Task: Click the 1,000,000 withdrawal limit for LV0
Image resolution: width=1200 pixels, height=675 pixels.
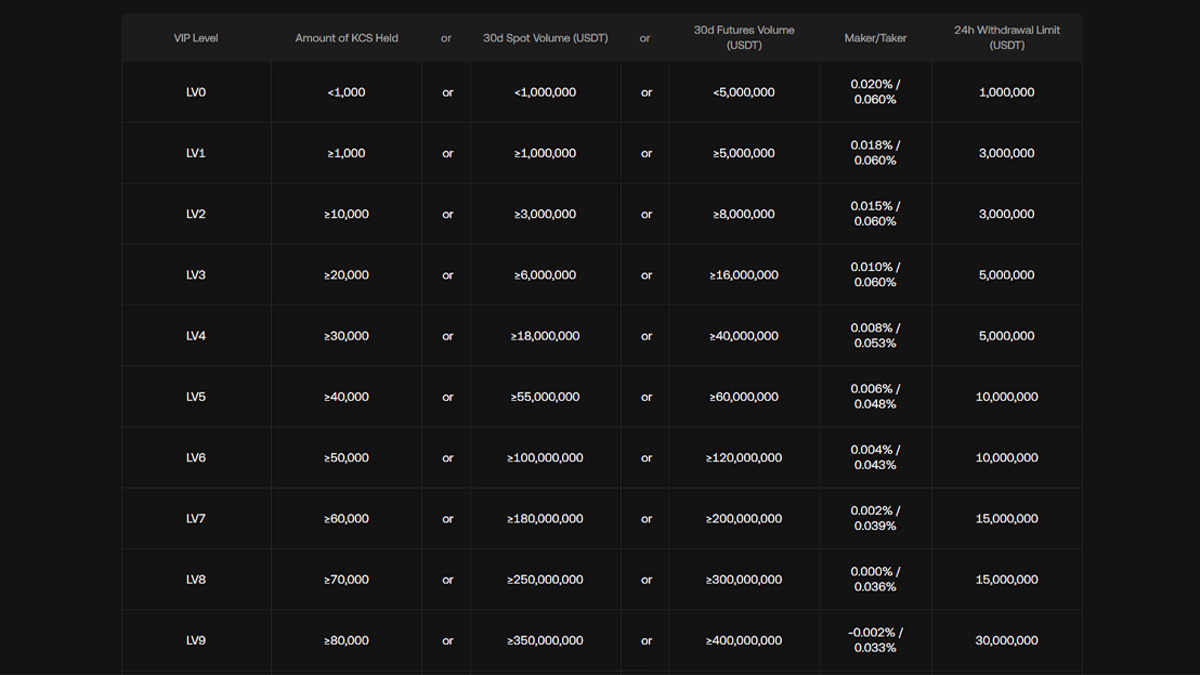Action: click(x=1006, y=92)
